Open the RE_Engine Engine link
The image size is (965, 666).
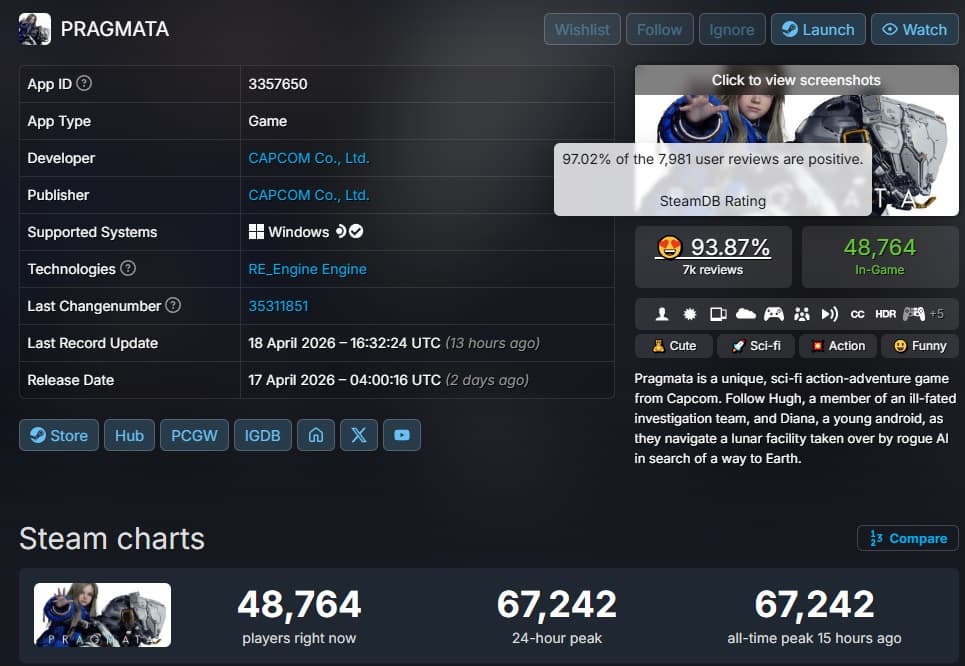point(308,269)
